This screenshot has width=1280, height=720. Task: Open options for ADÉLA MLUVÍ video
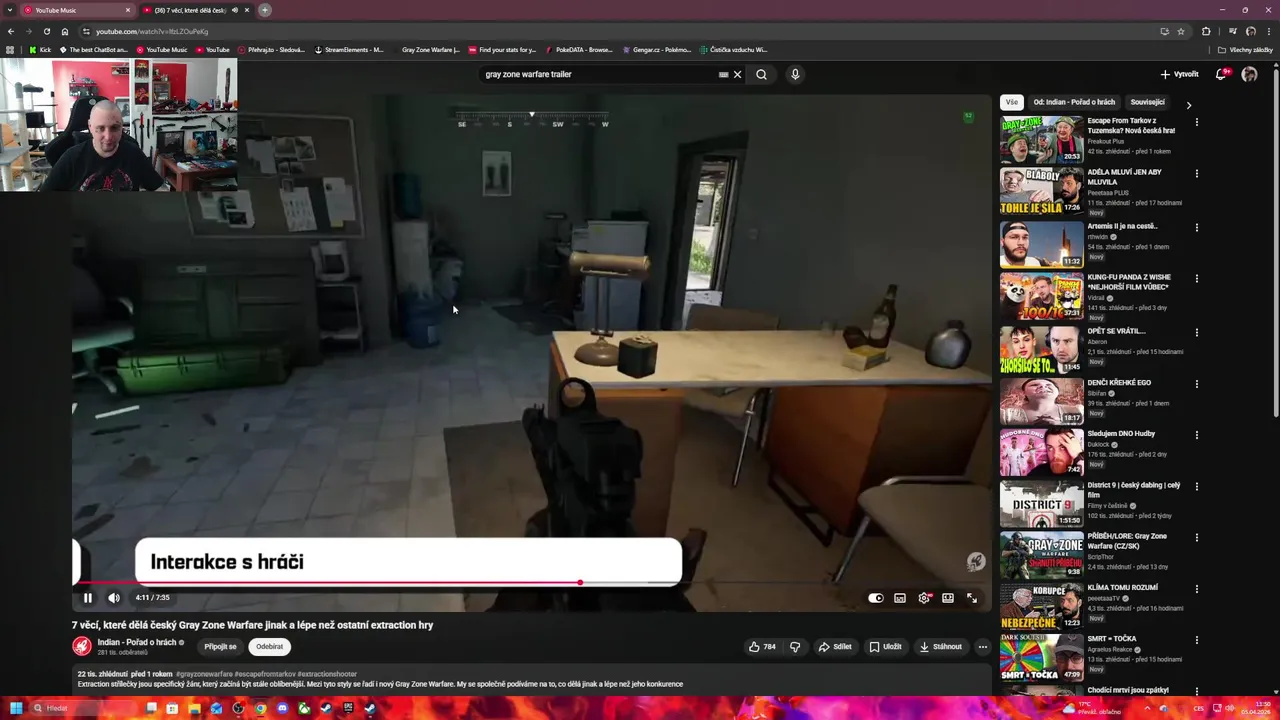click(x=1197, y=174)
